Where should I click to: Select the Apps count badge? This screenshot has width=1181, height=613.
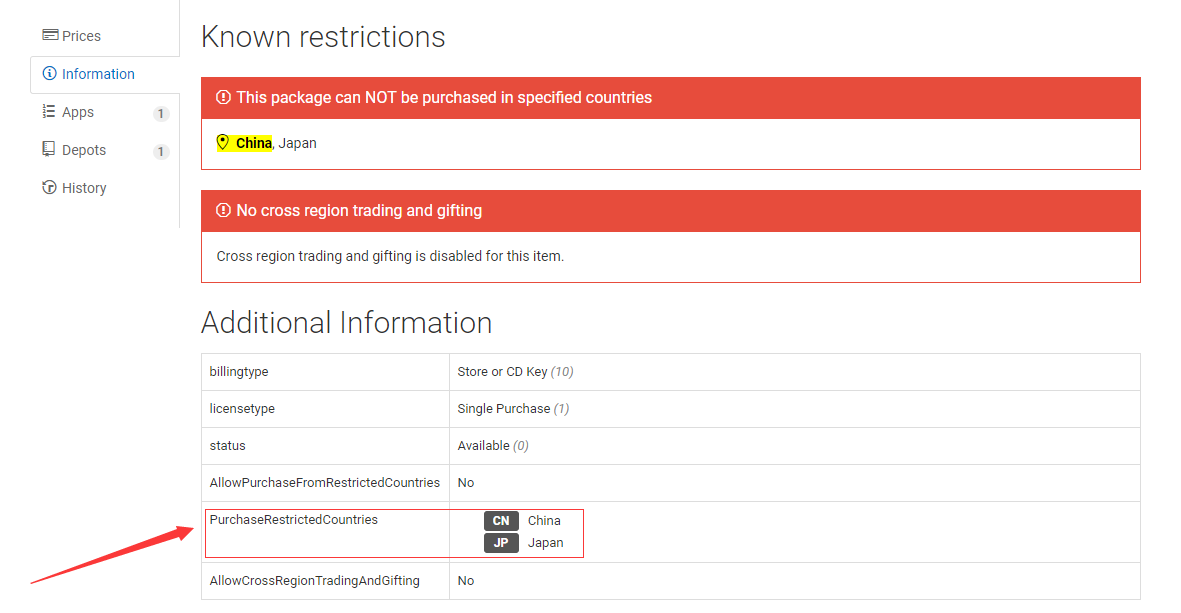point(161,114)
